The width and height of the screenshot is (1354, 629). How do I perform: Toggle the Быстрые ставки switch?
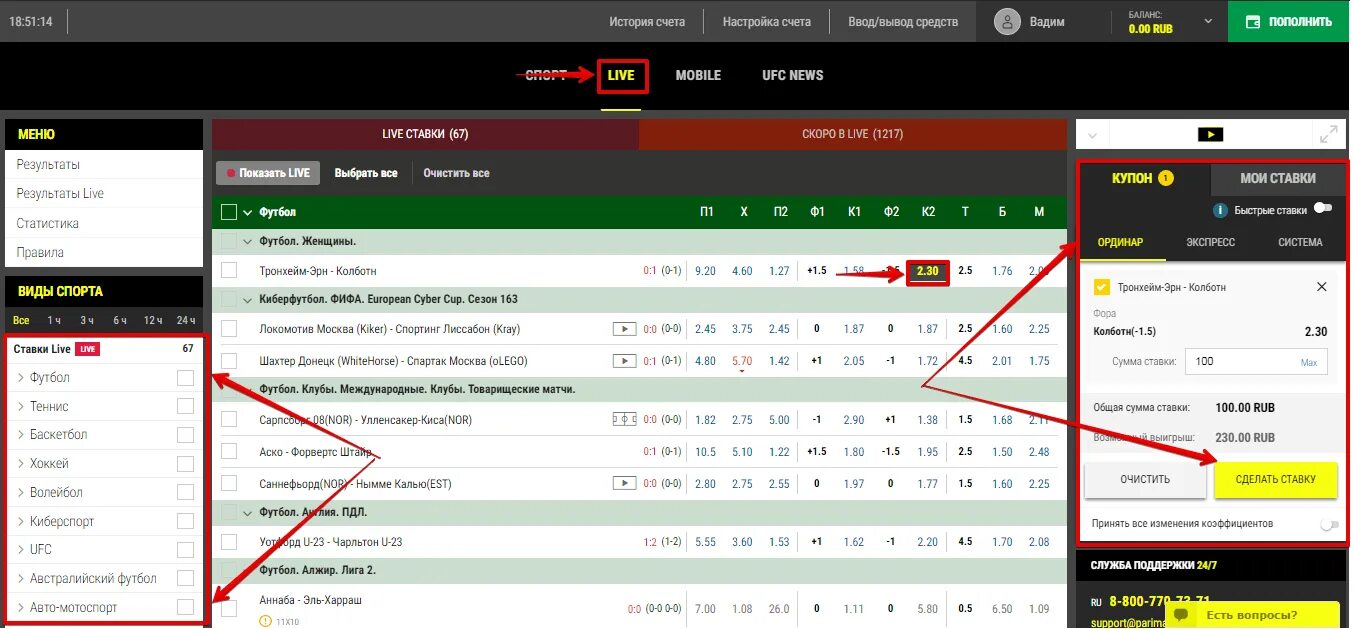tap(1323, 209)
